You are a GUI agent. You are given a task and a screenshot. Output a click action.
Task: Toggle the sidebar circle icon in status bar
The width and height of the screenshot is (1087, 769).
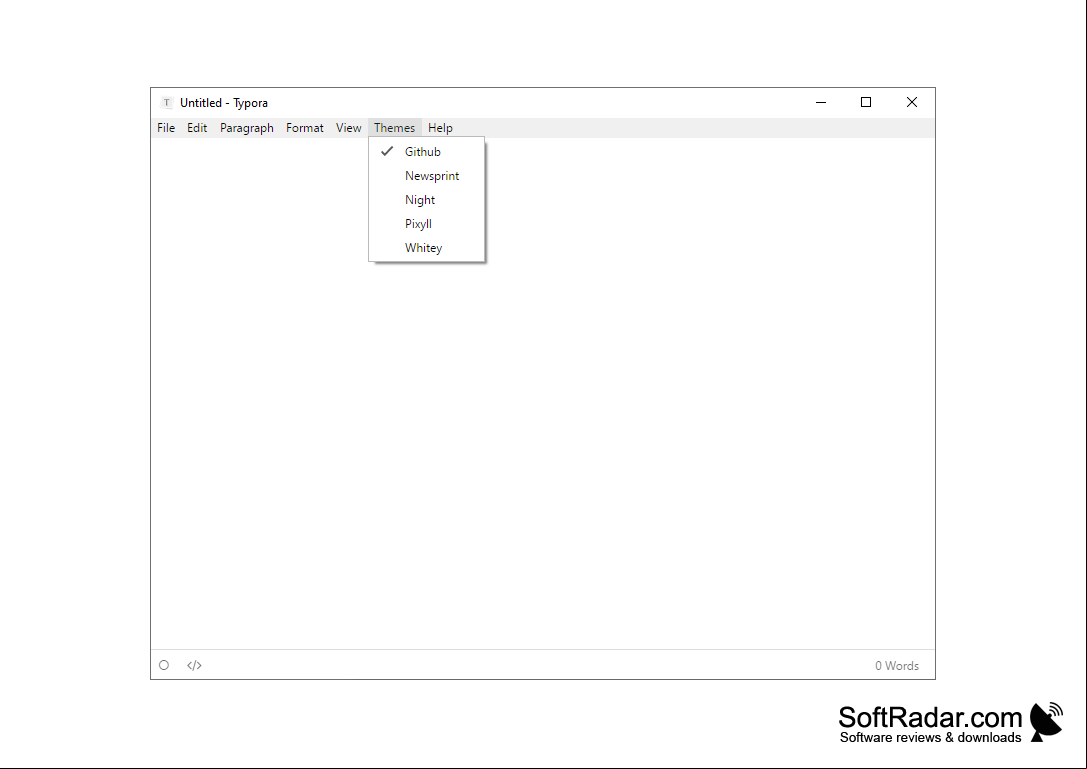click(164, 665)
